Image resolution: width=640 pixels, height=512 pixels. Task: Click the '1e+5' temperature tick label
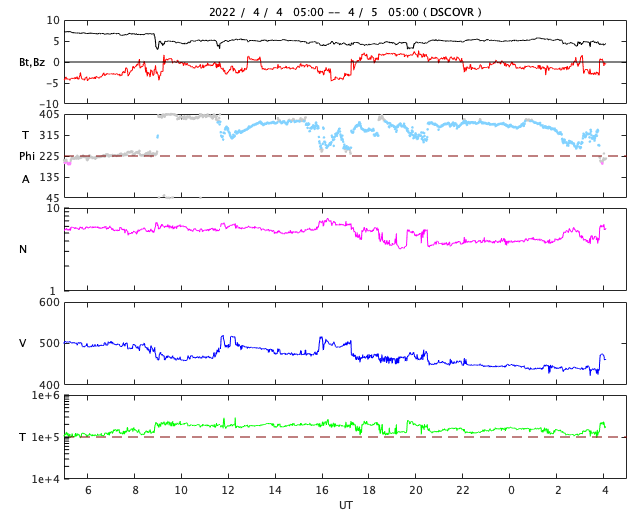(45, 437)
